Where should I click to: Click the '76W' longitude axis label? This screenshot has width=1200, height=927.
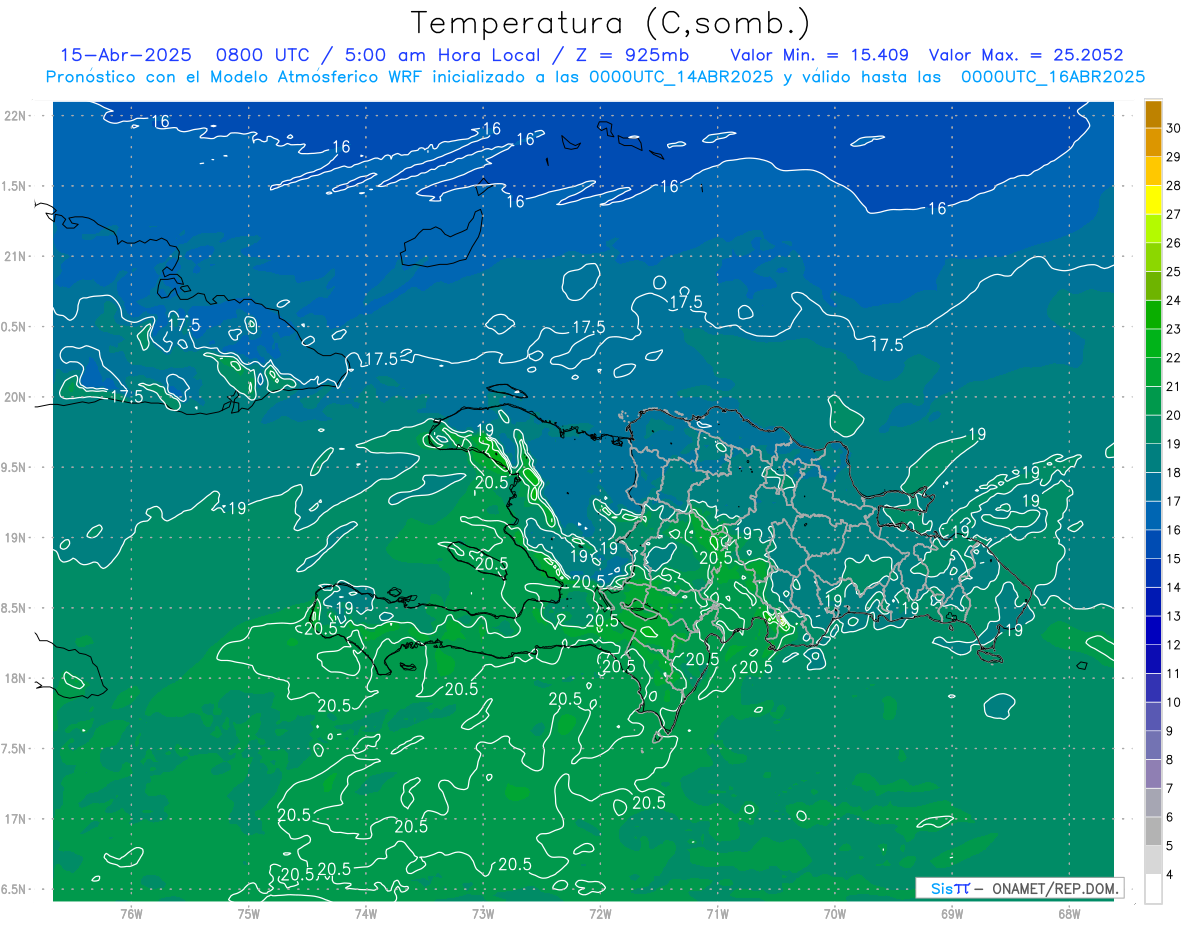[131, 913]
